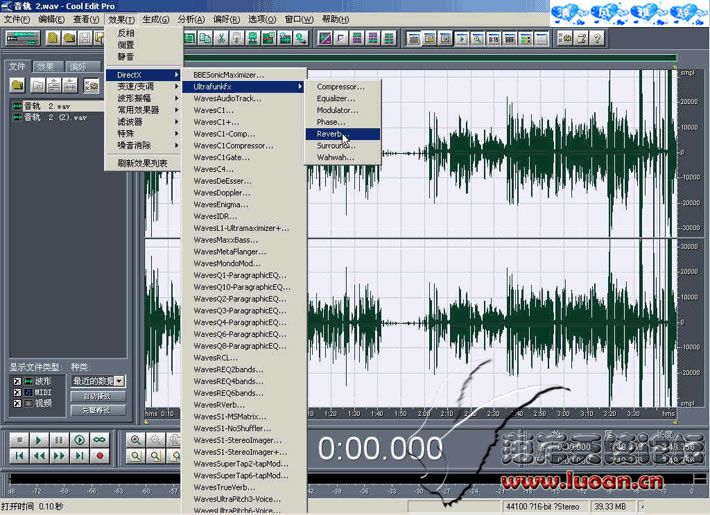Choose Compressor from the Ultrafunkfx submenu
Image resolution: width=710 pixels, height=515 pixels.
pos(343,87)
